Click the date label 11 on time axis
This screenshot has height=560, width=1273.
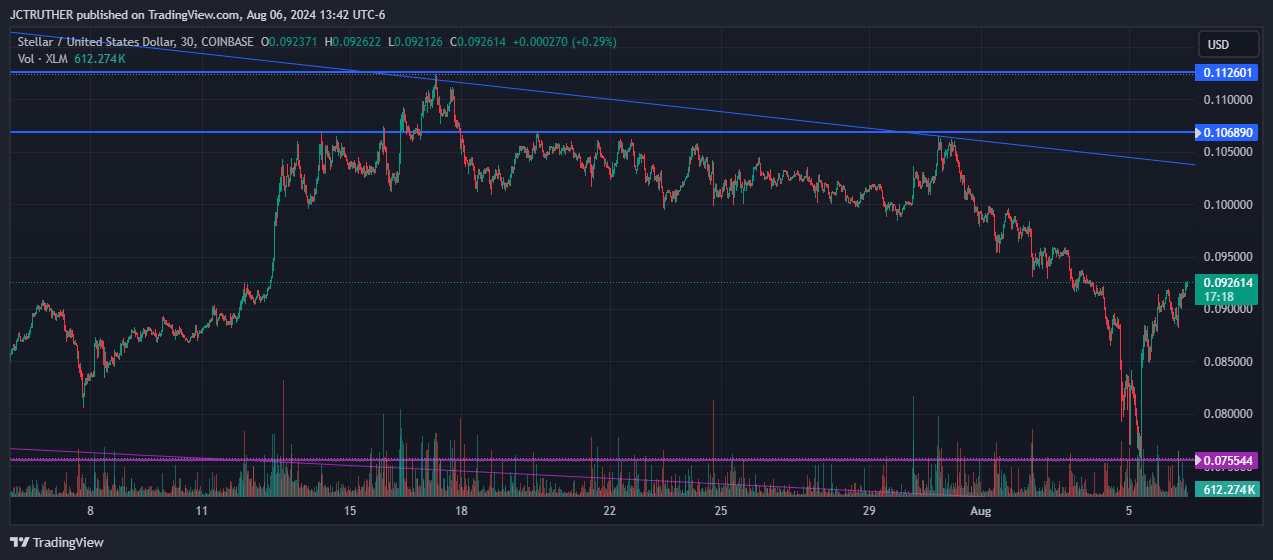click(202, 511)
